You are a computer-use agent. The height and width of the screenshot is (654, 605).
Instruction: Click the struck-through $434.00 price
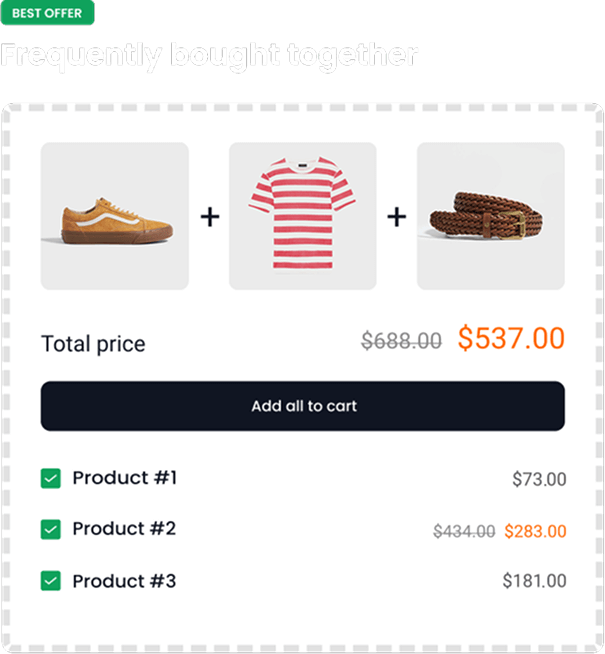click(x=464, y=531)
